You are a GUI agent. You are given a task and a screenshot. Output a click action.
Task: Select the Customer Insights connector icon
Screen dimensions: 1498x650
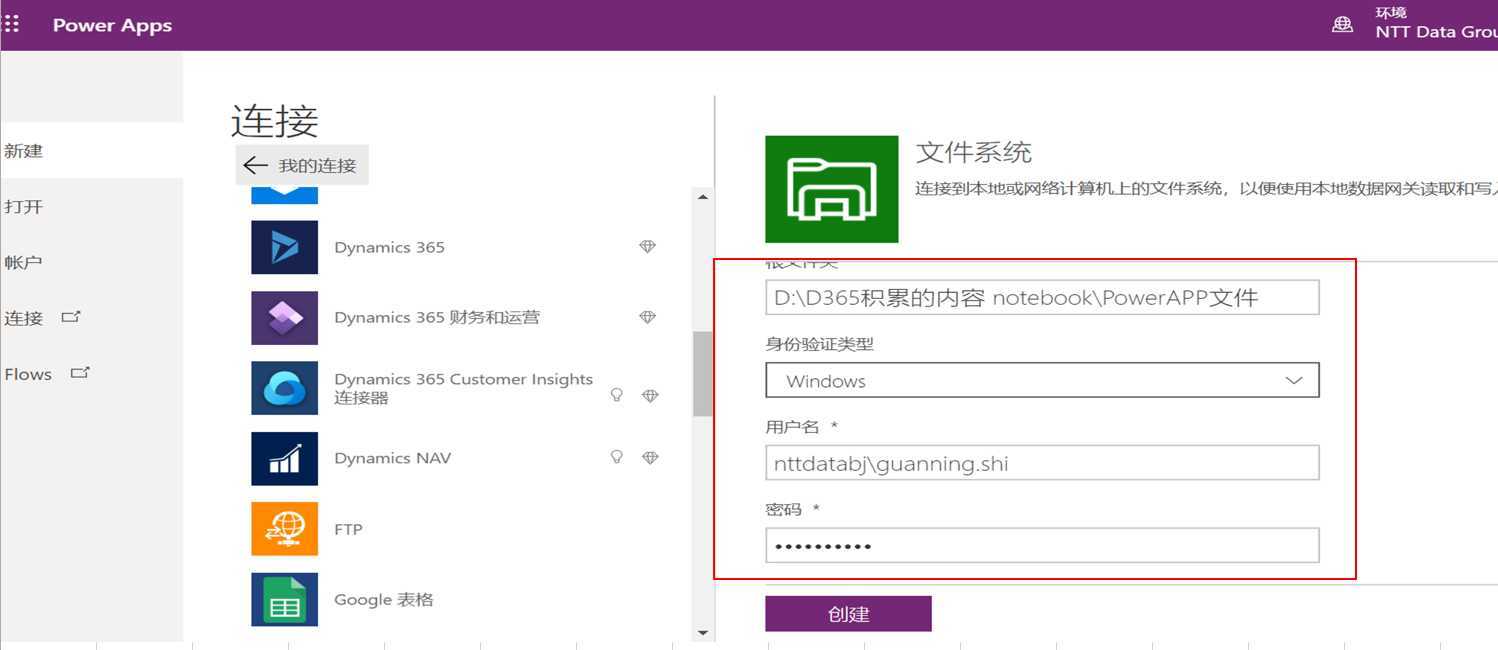click(x=284, y=388)
